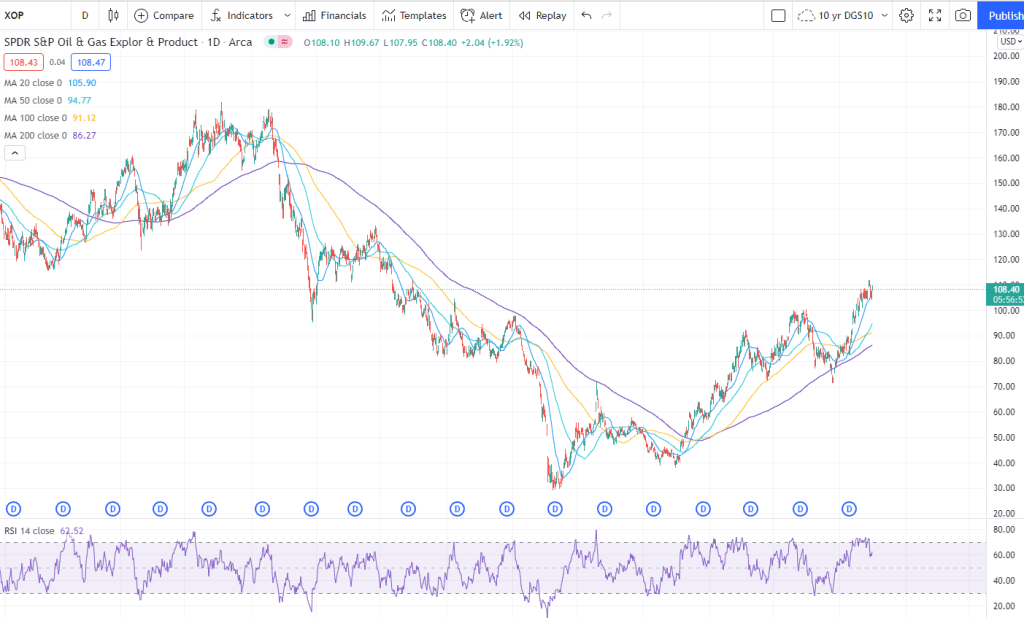This screenshot has width=1024, height=618.
Task: Open the Financials menu
Action: 335,16
